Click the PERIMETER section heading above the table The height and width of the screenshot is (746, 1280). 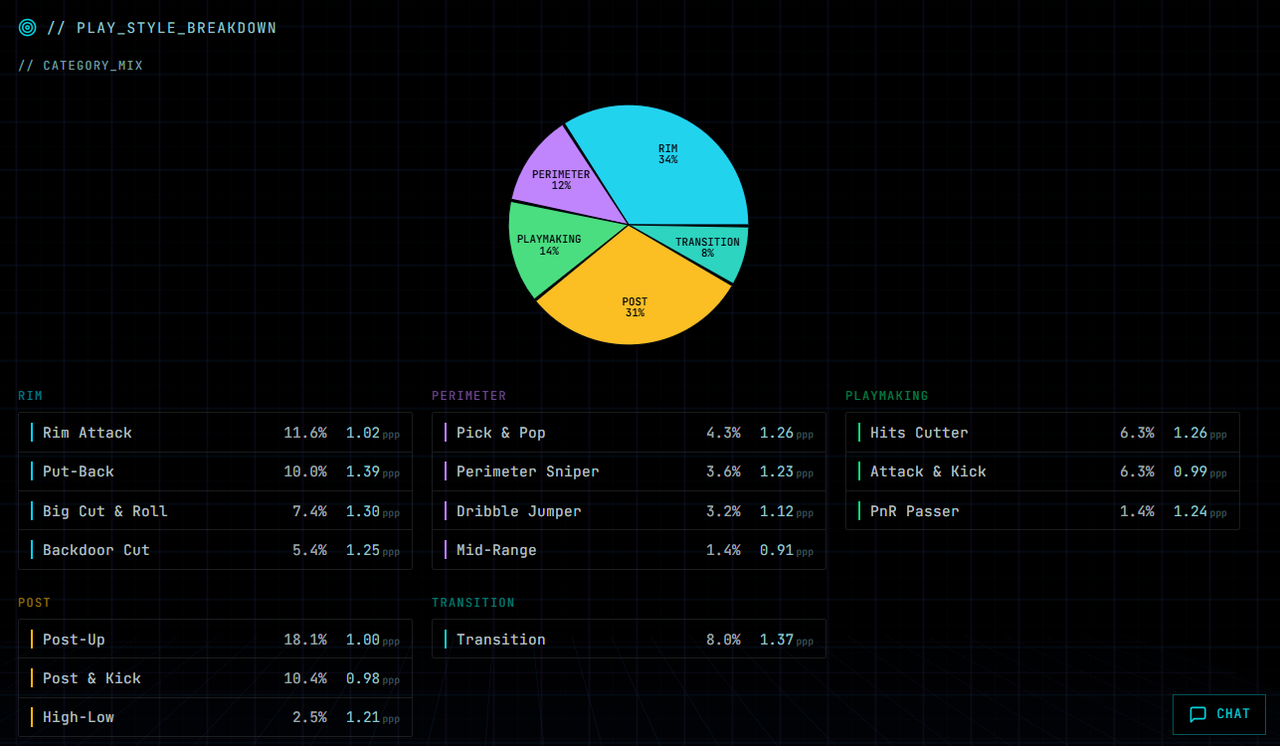[469, 396]
